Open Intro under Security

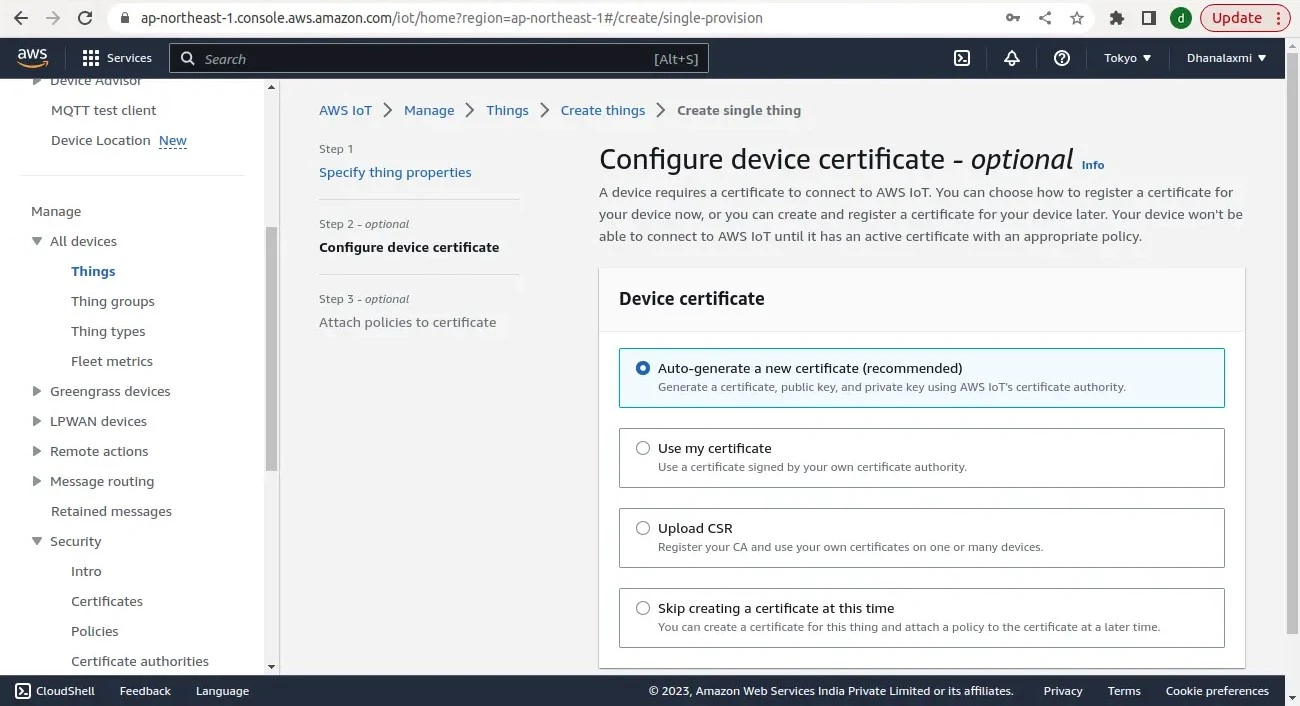pos(86,571)
